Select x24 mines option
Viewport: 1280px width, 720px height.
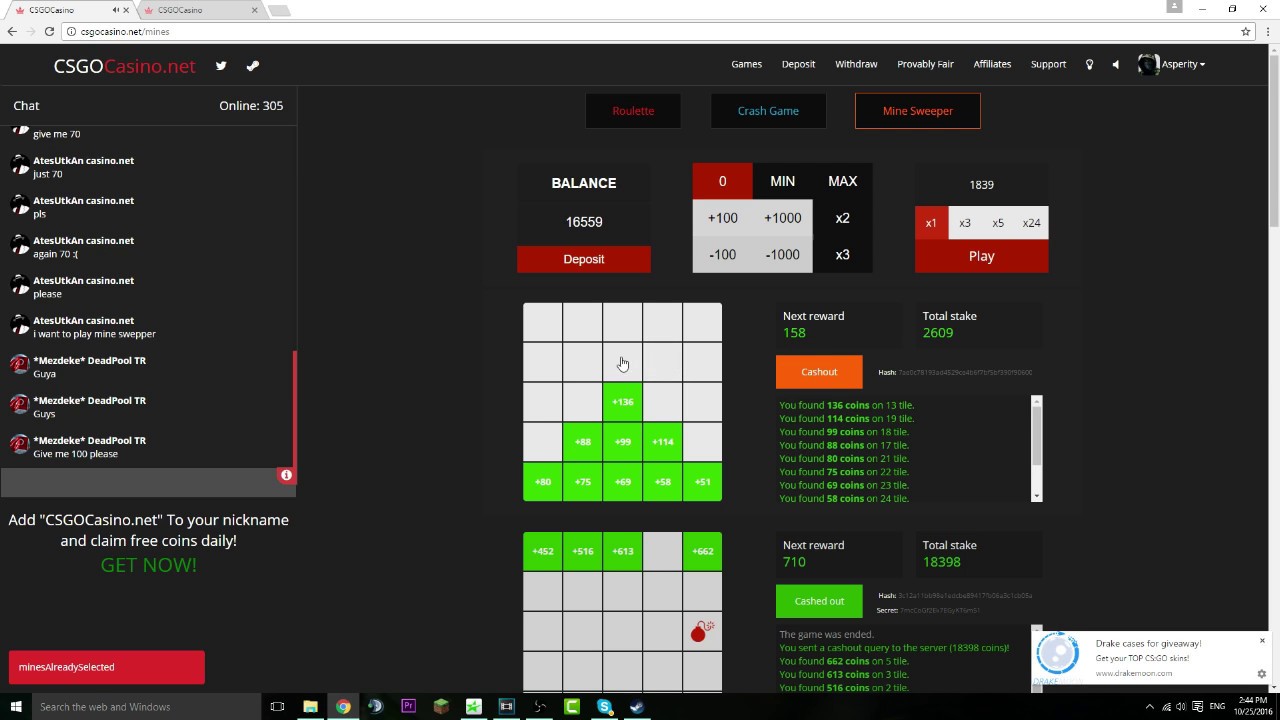[x=1031, y=223]
